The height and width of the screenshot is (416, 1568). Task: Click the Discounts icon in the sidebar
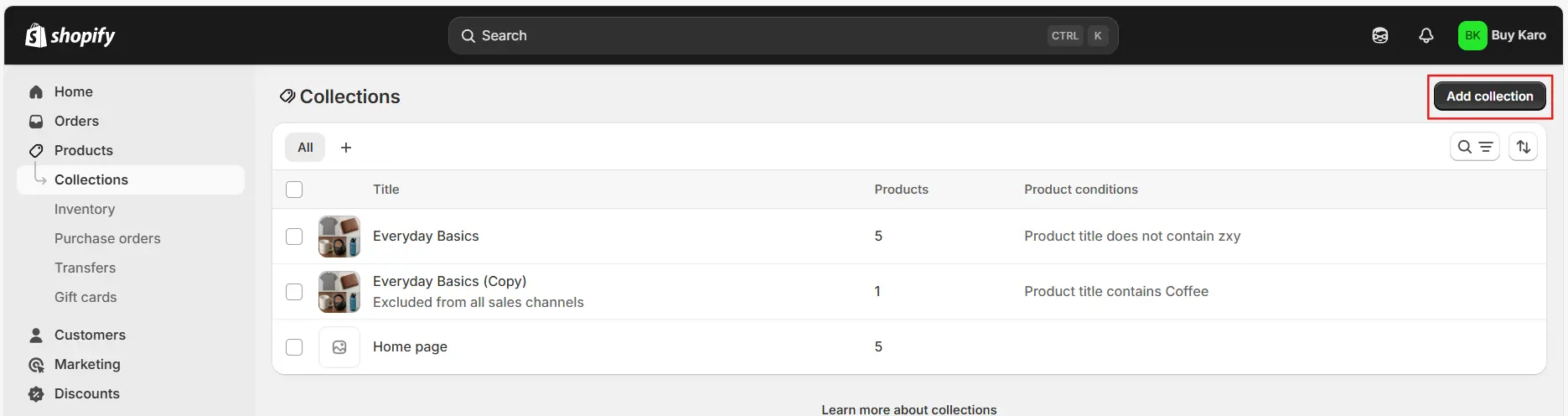pyautogui.click(x=36, y=393)
